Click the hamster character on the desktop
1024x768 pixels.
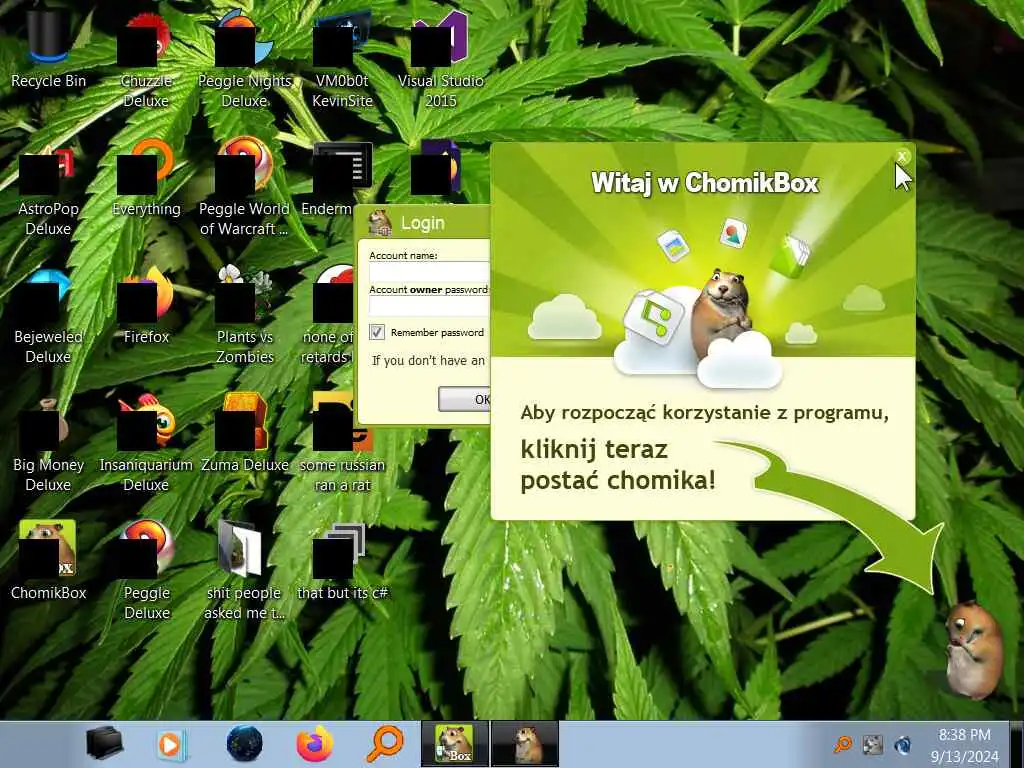974,650
